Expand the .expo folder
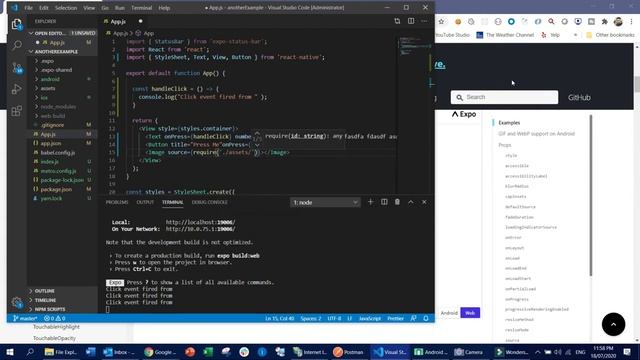Screen dimensions: 640x360 [47, 61]
